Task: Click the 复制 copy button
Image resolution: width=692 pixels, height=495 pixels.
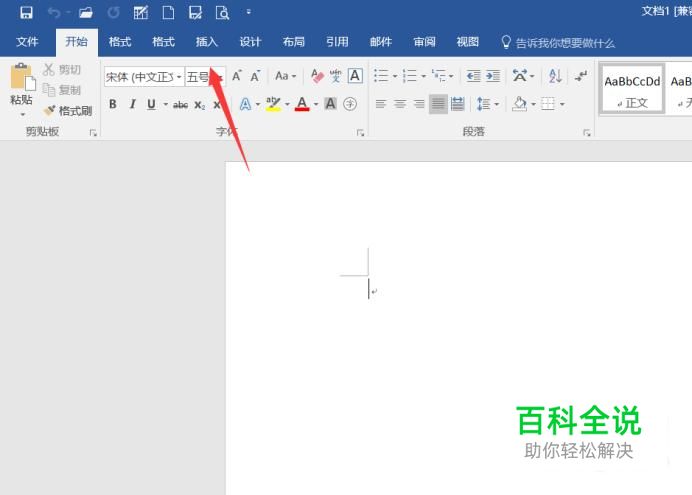Action: 62,90
